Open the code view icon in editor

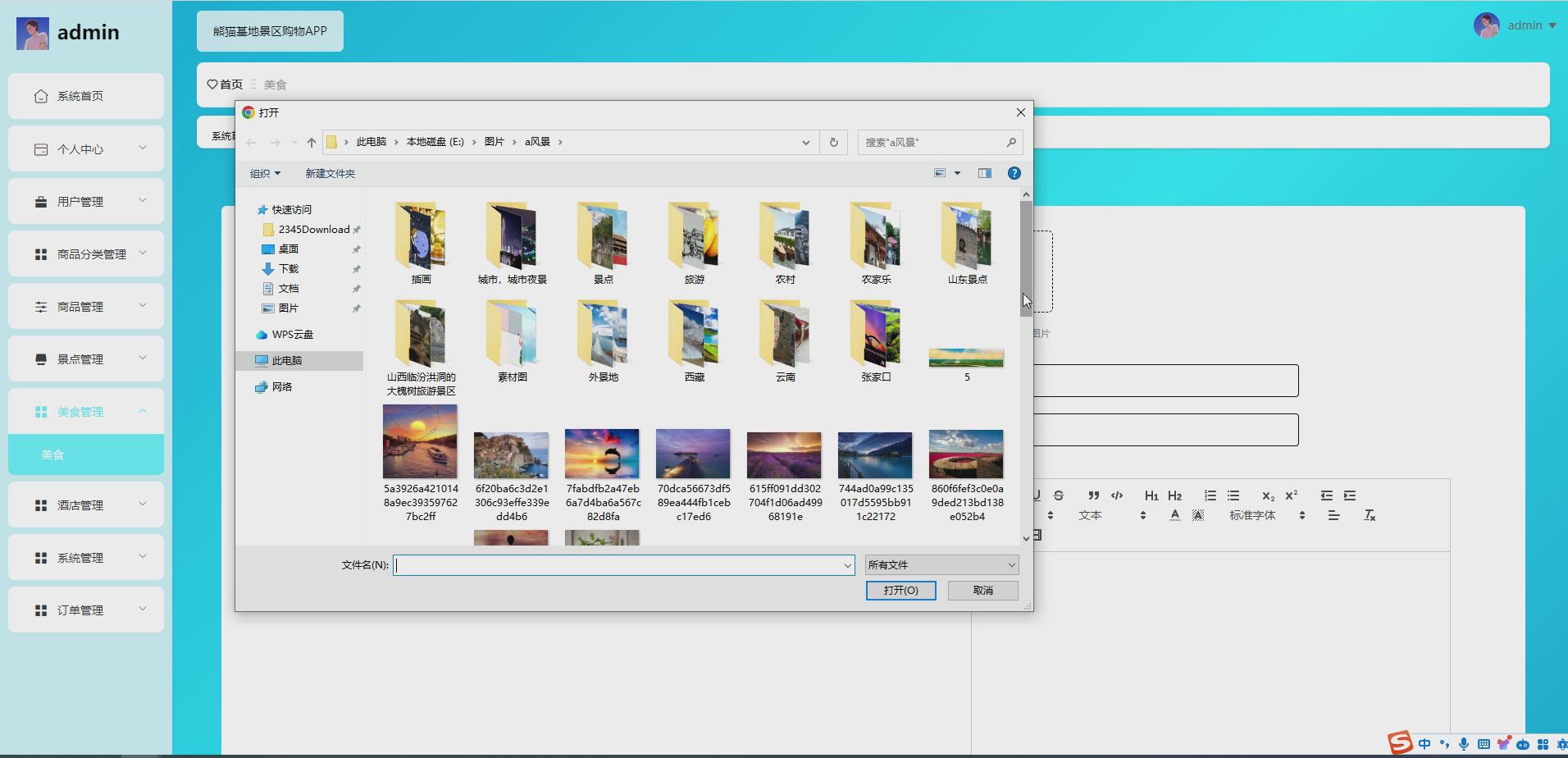1118,495
